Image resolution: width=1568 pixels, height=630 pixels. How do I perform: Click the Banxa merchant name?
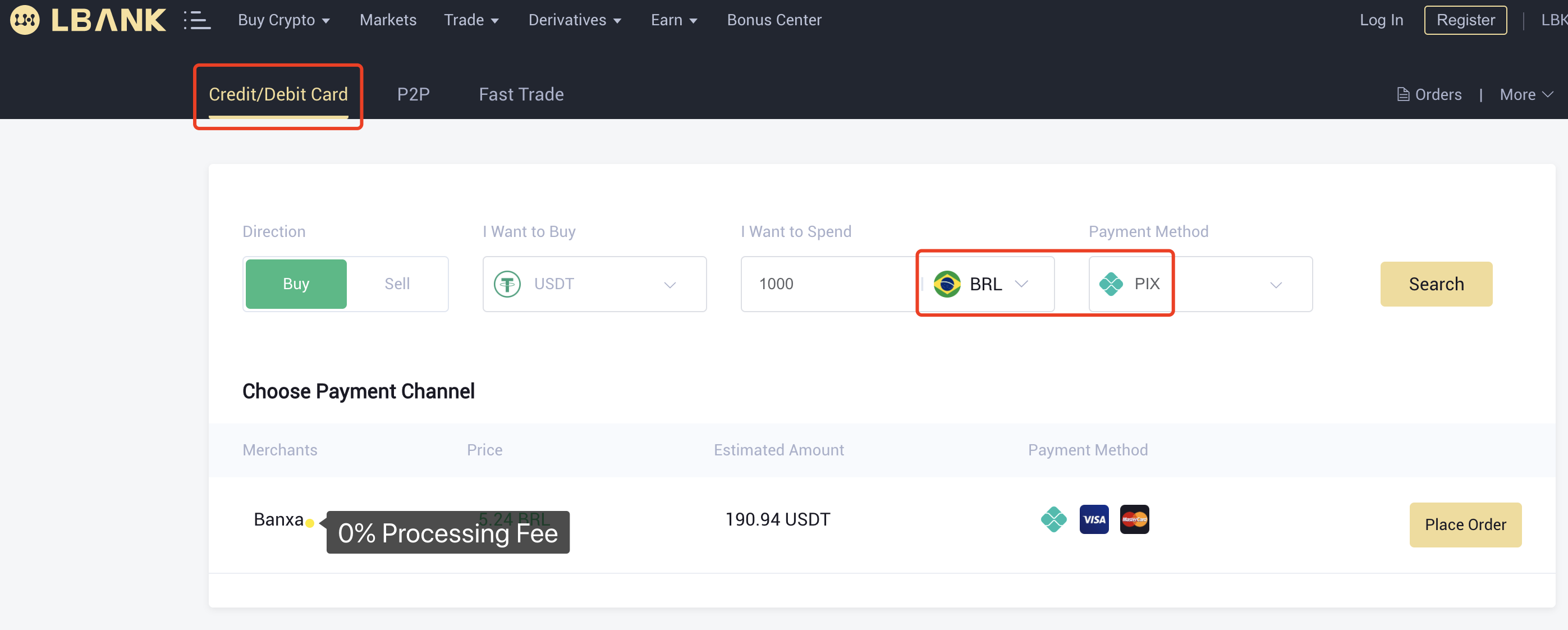pos(278,519)
